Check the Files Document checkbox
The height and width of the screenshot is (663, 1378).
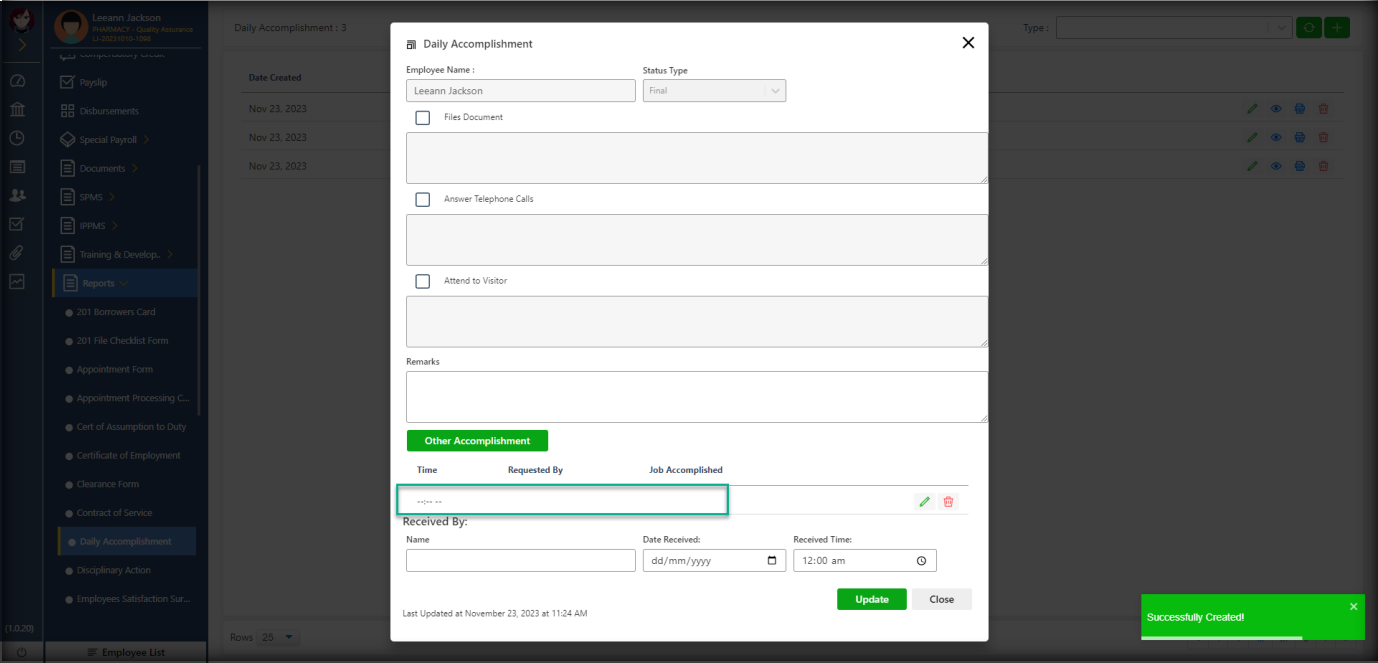point(423,117)
